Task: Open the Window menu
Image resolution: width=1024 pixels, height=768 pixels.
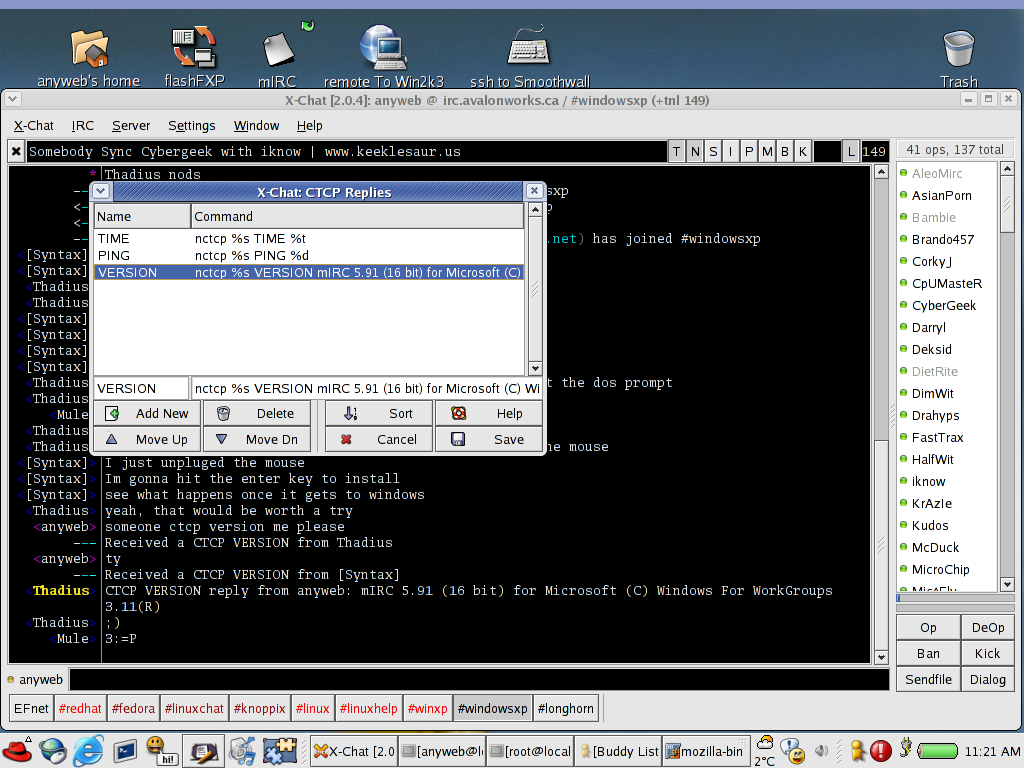Action: pos(256,125)
